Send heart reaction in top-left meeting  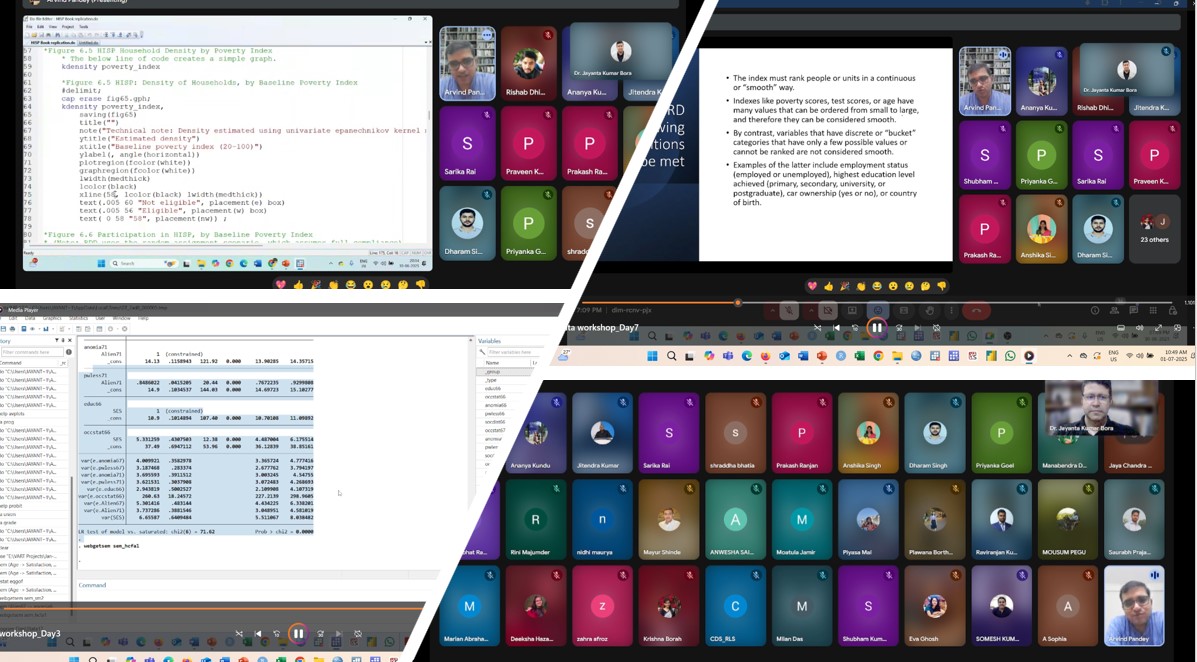[x=280, y=284]
